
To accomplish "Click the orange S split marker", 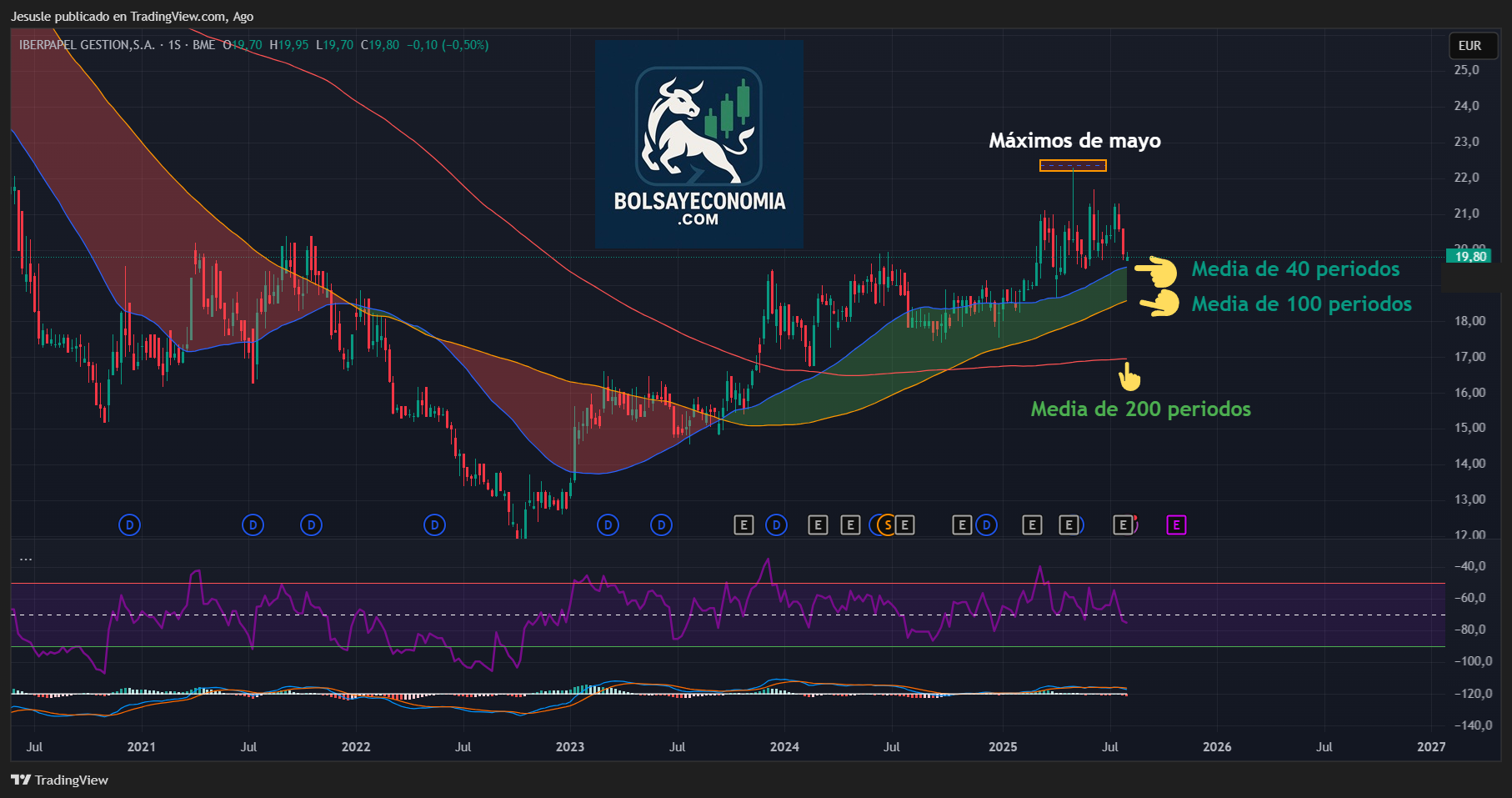I will coord(888,524).
